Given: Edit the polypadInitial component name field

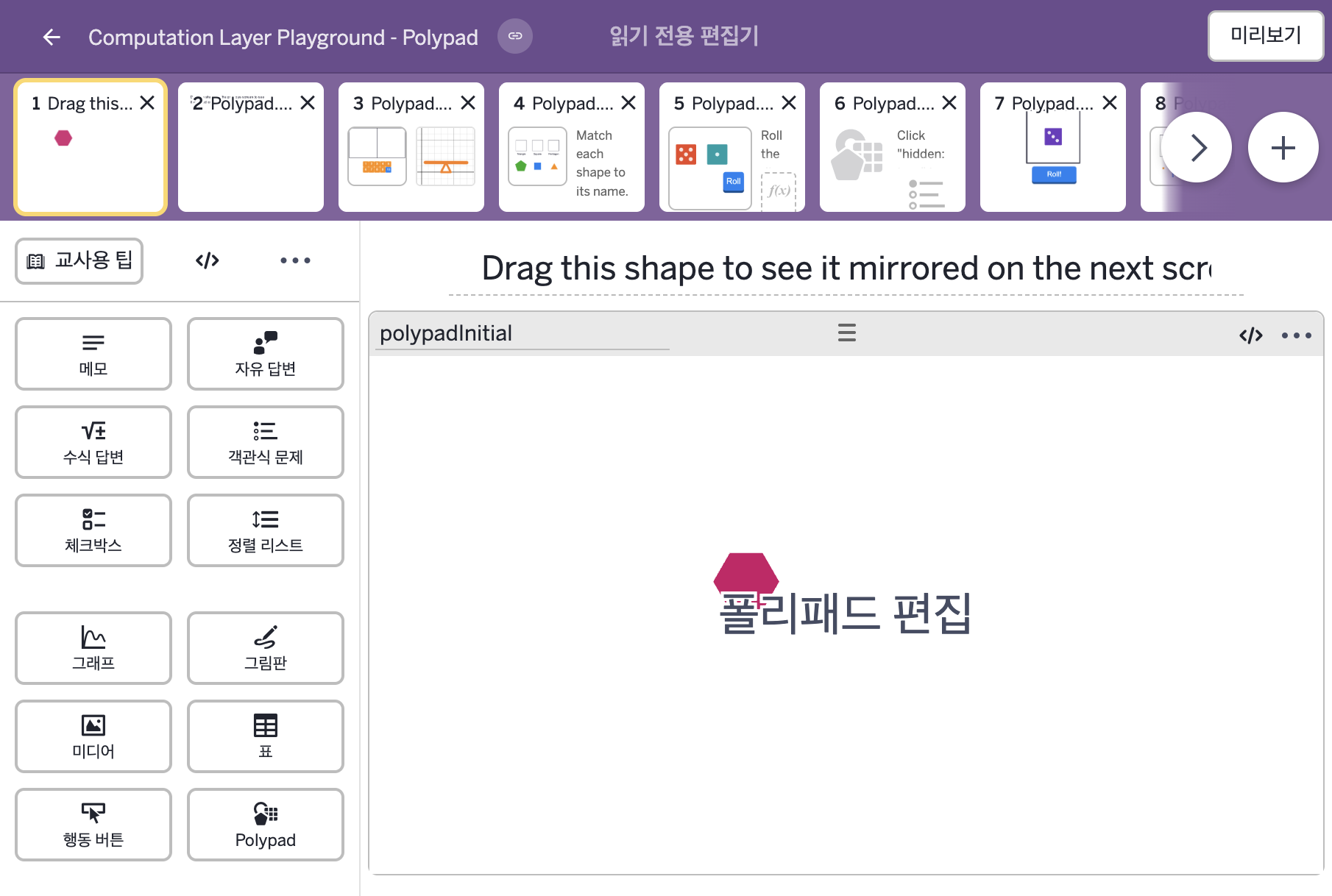Looking at the screenshot, I should 522,334.
